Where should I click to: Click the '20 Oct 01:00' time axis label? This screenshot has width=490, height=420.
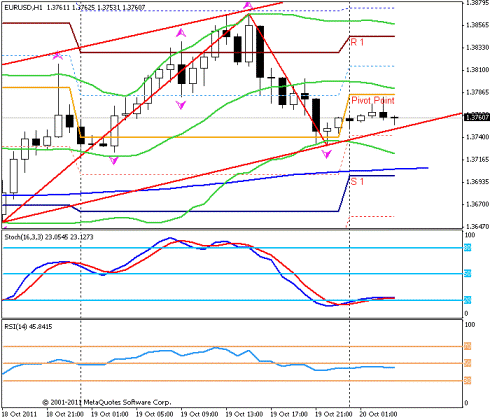coord(378,414)
